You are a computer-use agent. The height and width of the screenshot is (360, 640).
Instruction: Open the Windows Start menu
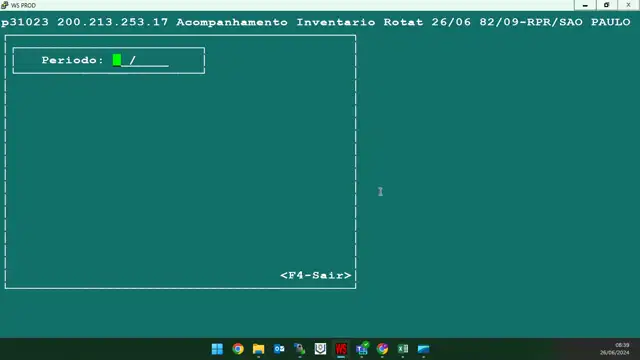coord(217,349)
